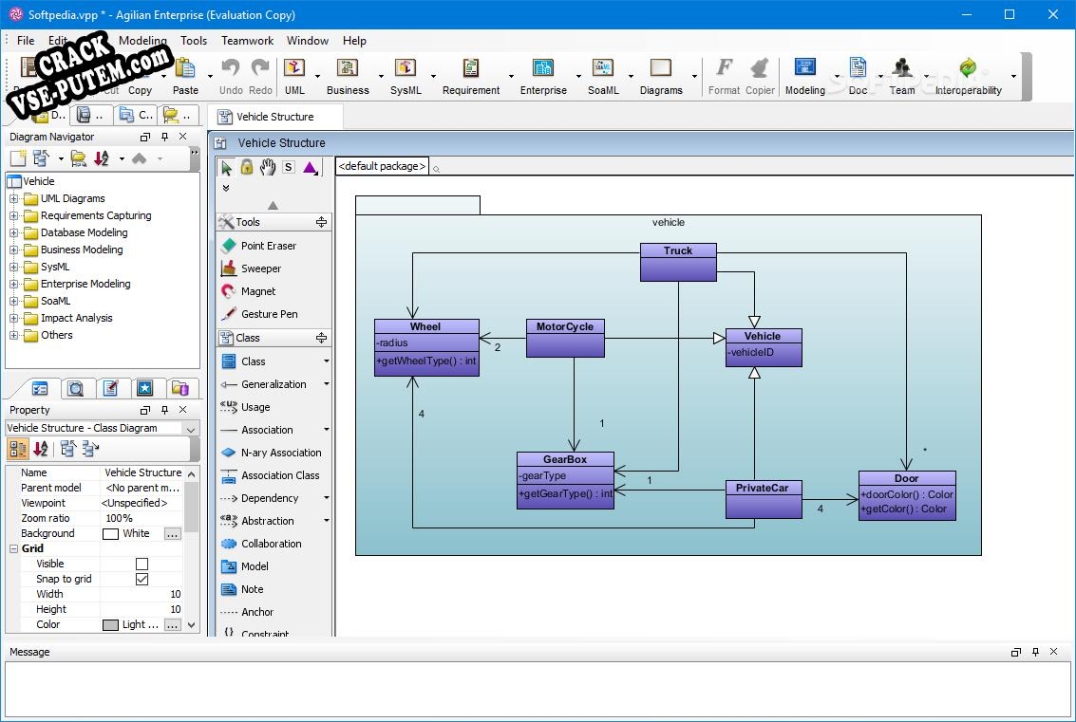Activate the hand pan tool
The height and width of the screenshot is (722, 1076).
pos(268,167)
